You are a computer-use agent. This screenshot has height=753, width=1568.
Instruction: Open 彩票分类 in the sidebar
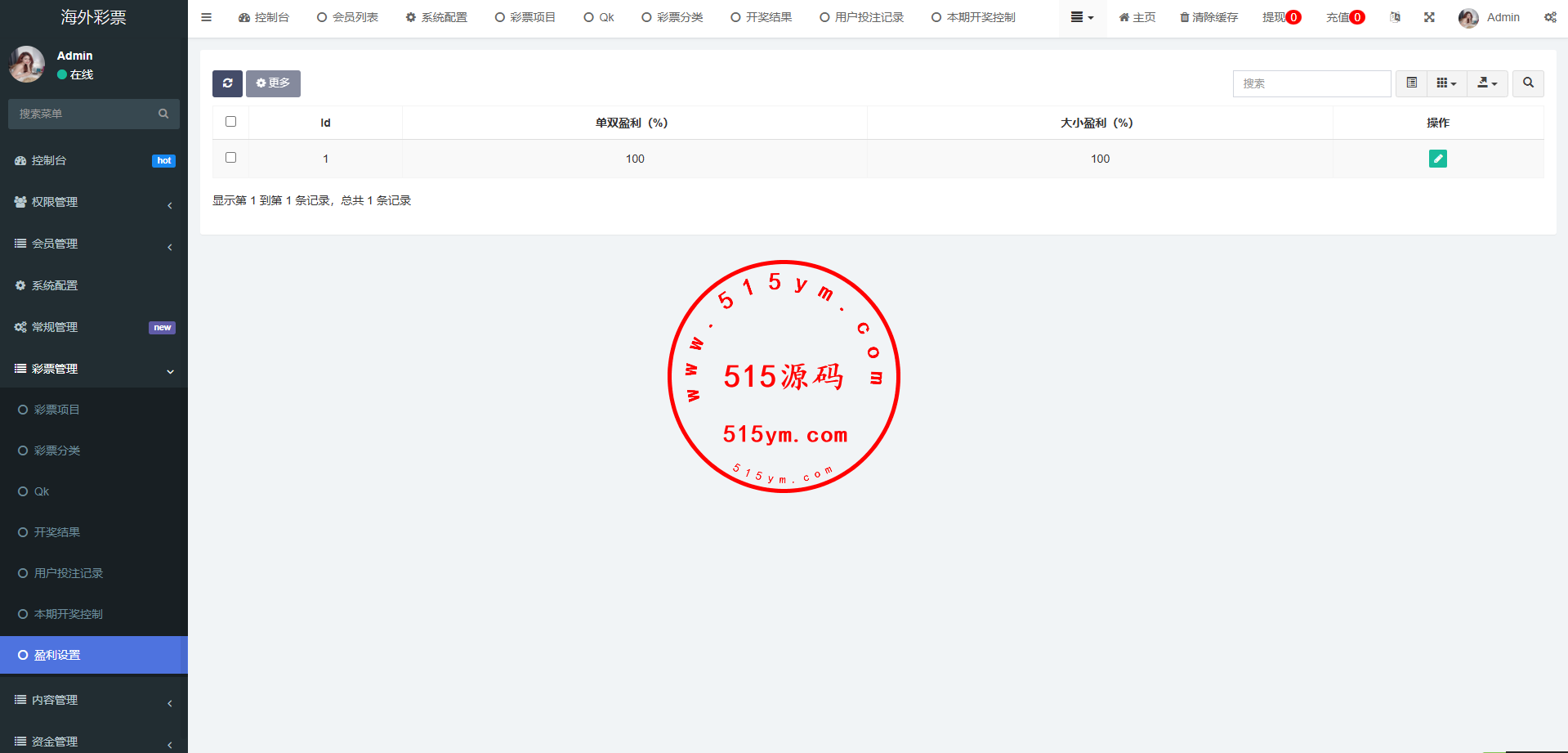coord(57,450)
